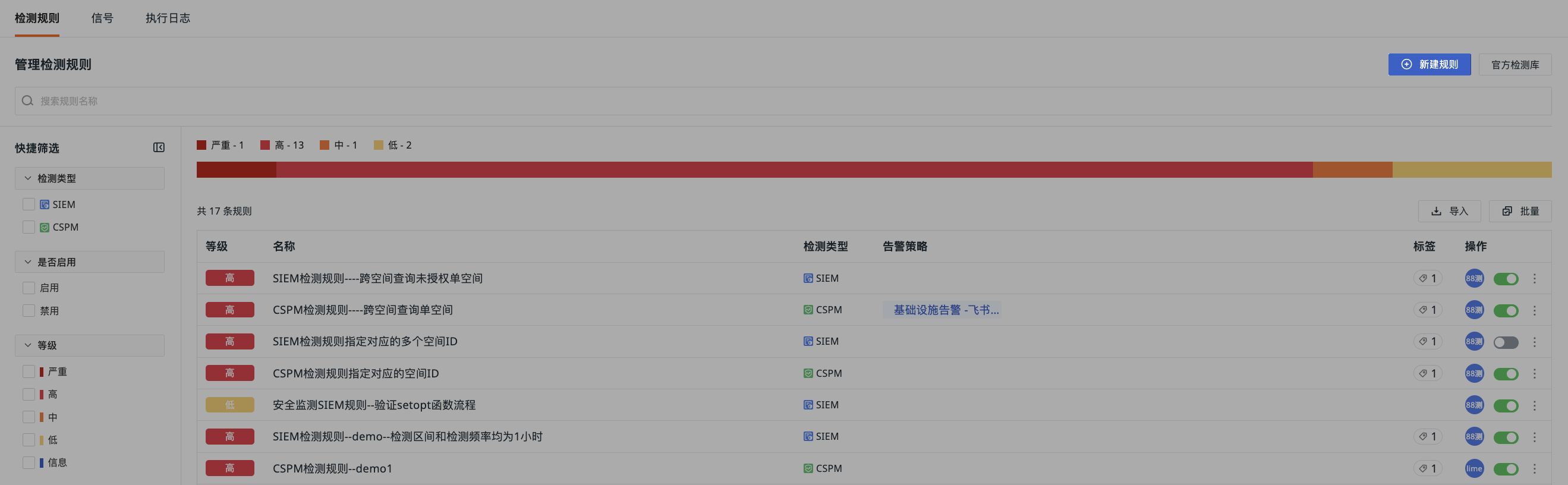Screen dimensions: 1568x485
Task: Tick the 禁用 filter checkbox
Action: [x=29, y=310]
